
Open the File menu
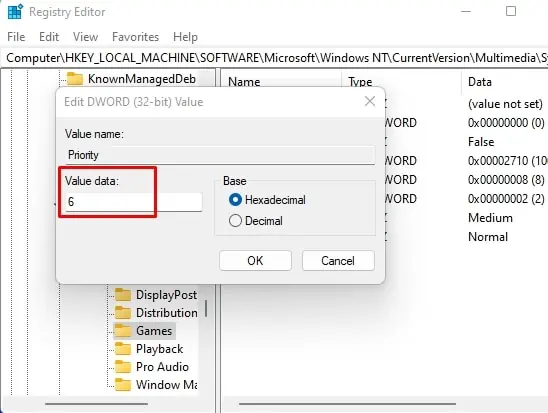[16, 37]
